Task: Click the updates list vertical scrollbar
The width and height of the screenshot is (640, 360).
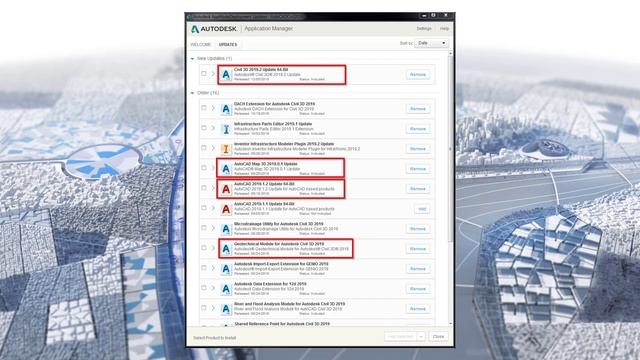Action: click(x=451, y=149)
